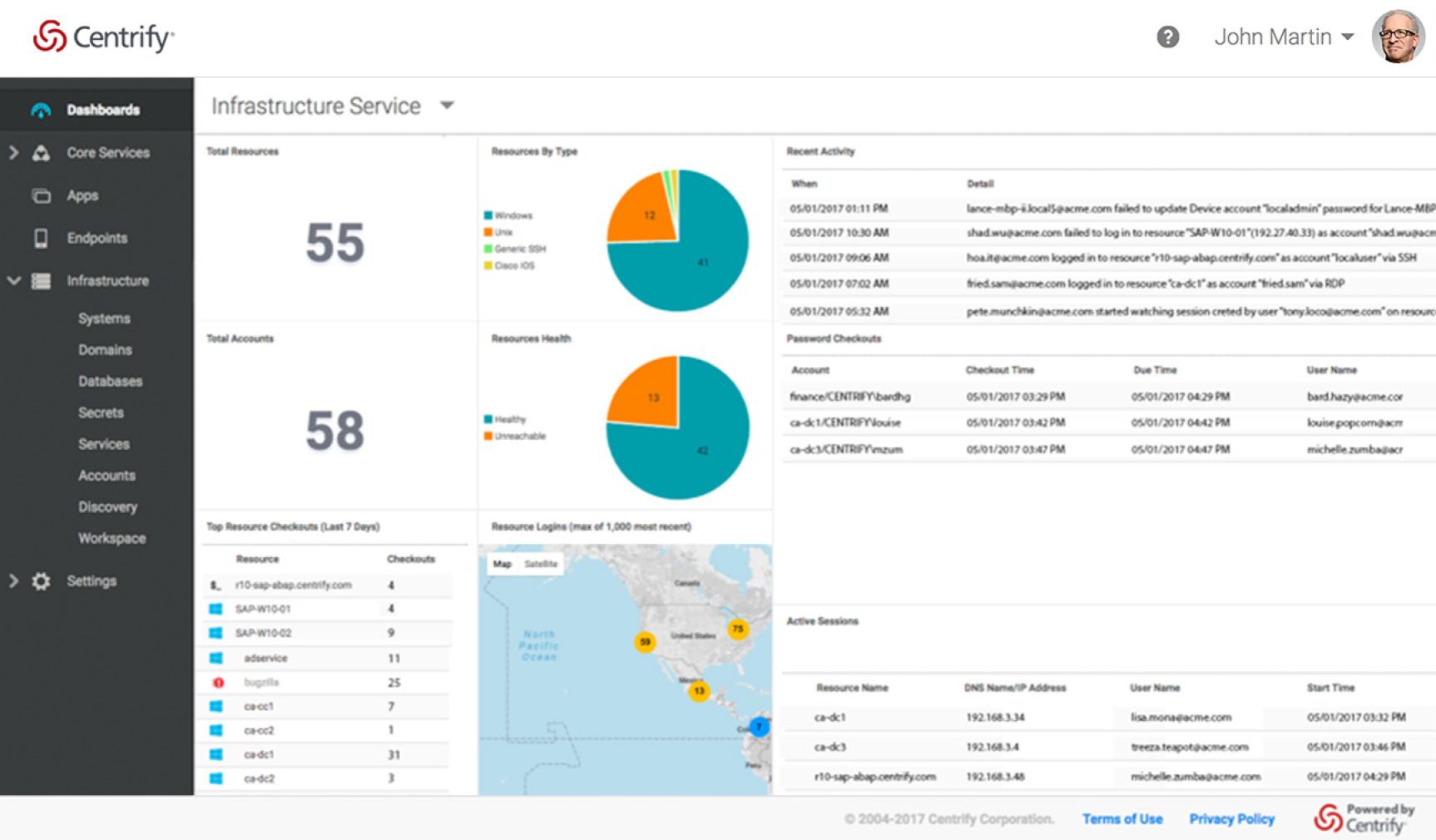Click the Powered by Centrify footer logo

pyautogui.click(x=1364, y=818)
